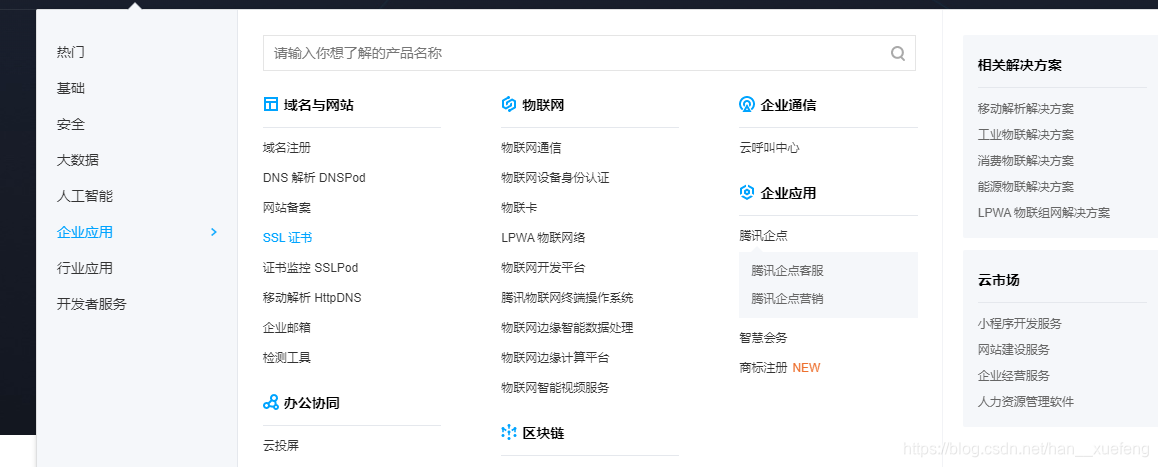Image resolution: width=1158 pixels, height=467 pixels.
Task: Click the 相关解决方案 panel heading
Action: tap(1020, 65)
